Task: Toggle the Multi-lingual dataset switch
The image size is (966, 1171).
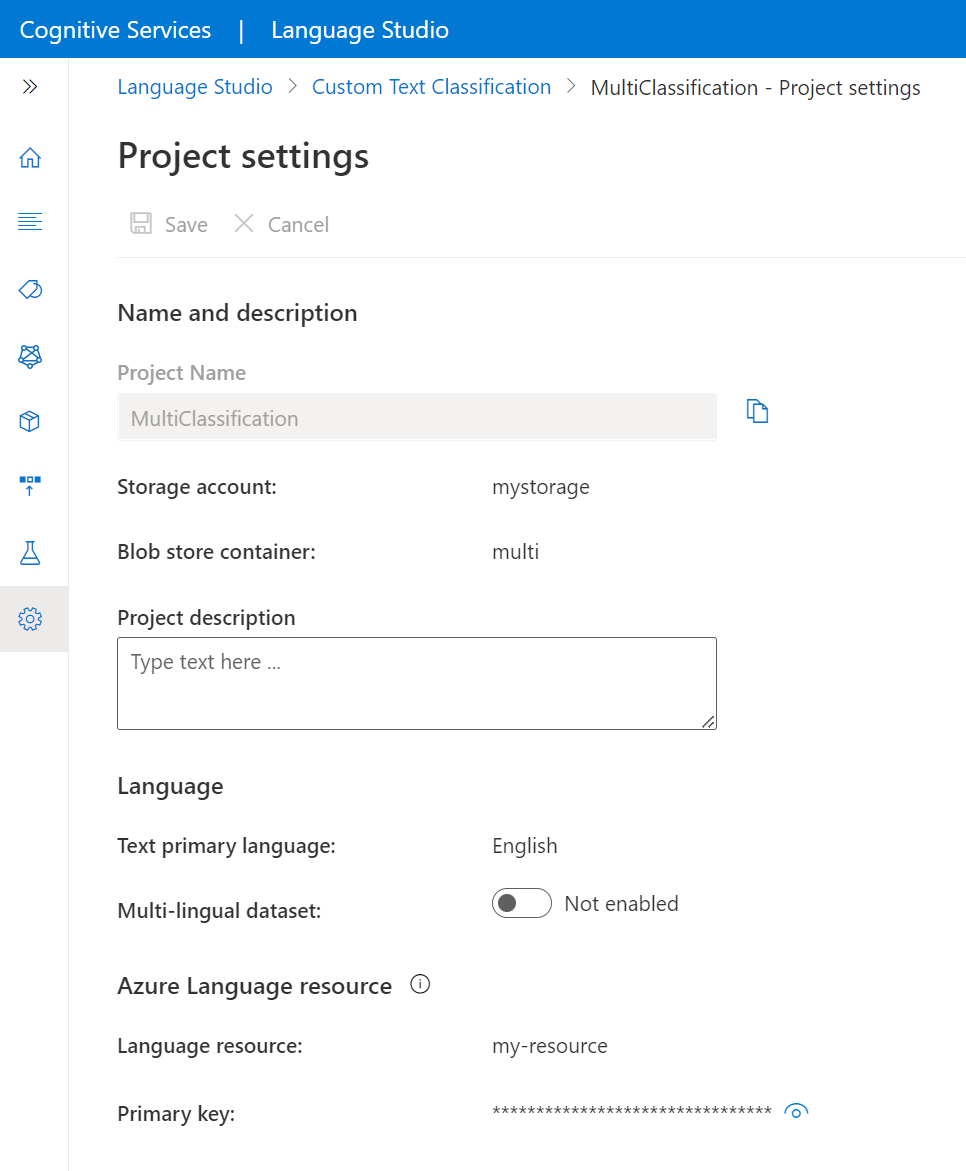Action: [x=521, y=904]
